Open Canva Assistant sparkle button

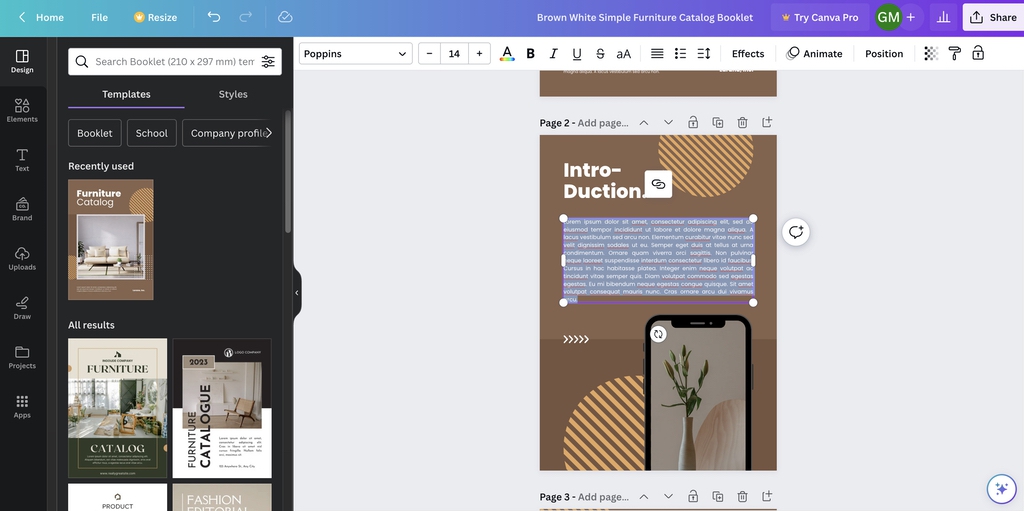[1000, 488]
